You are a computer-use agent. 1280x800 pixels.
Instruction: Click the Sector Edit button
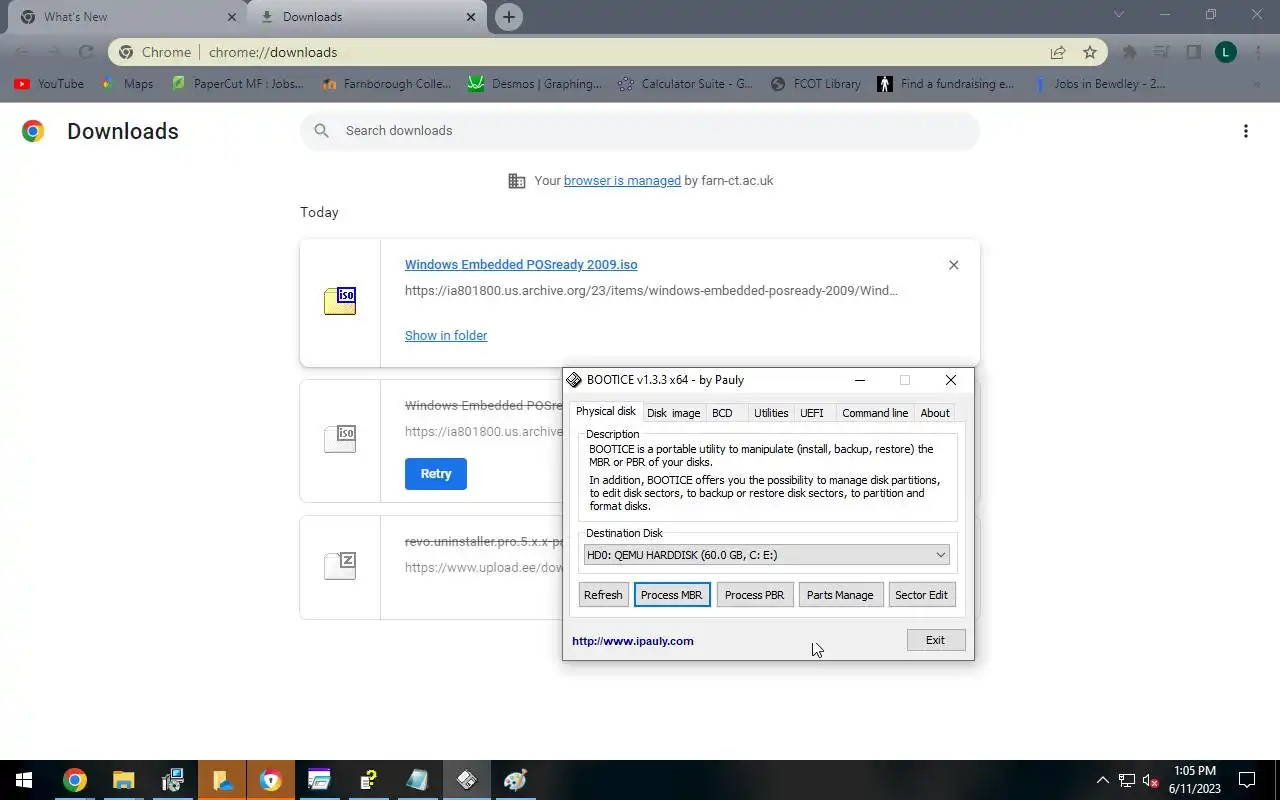[921, 595]
